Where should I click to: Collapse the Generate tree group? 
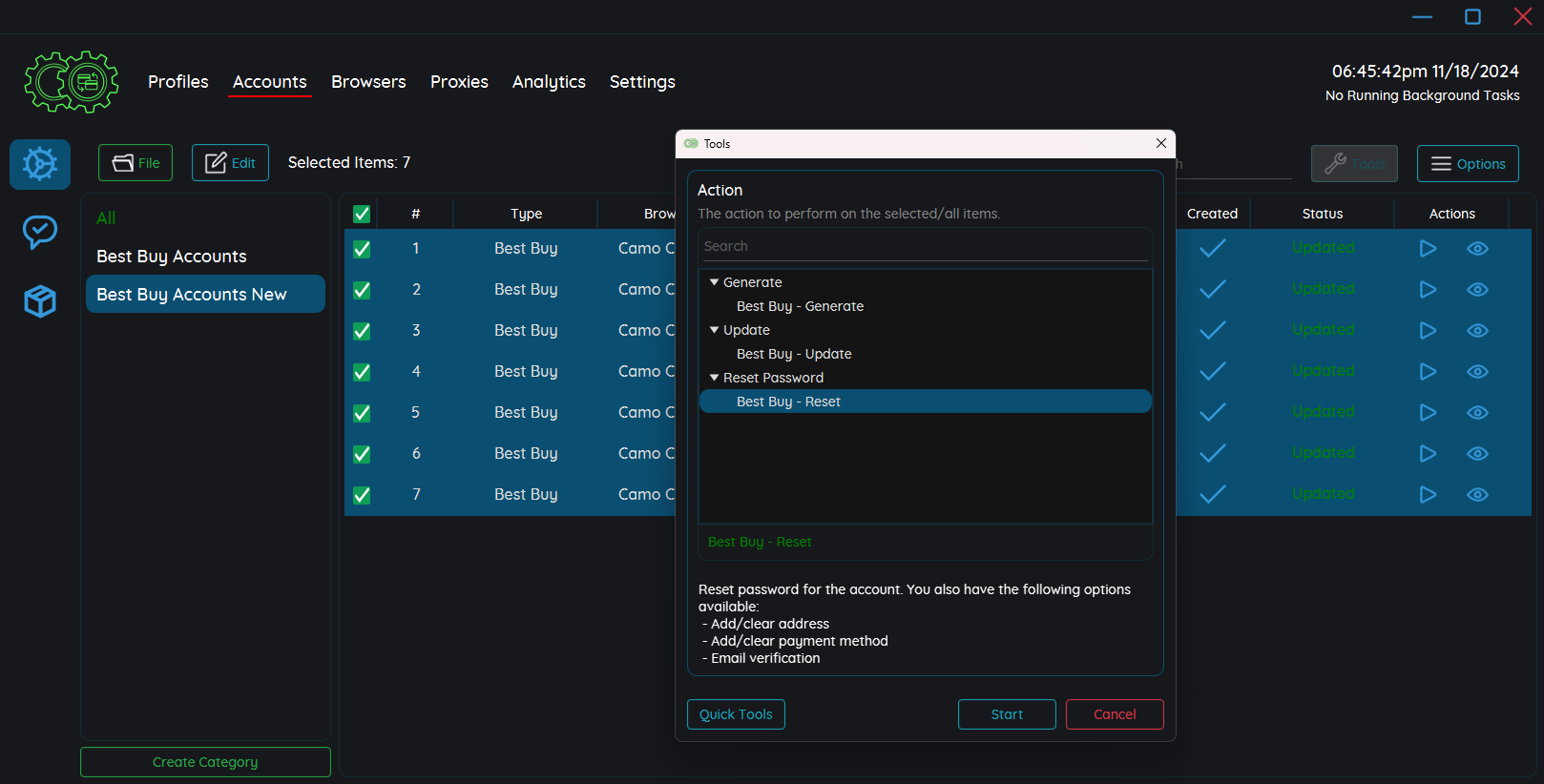click(x=714, y=282)
